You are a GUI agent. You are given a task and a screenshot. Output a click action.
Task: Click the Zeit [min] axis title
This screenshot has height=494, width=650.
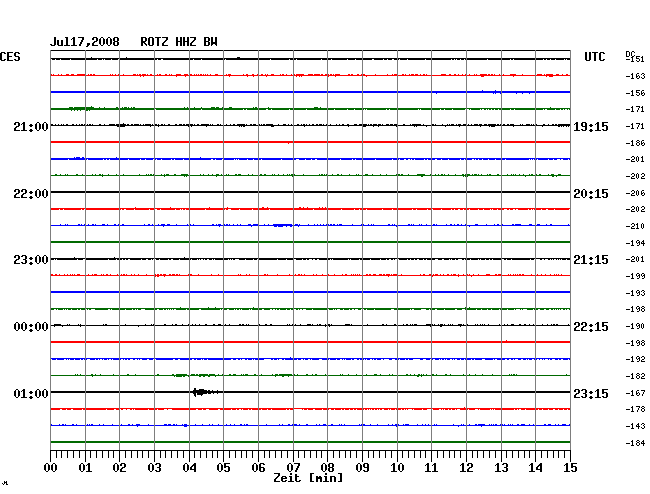click(308, 478)
